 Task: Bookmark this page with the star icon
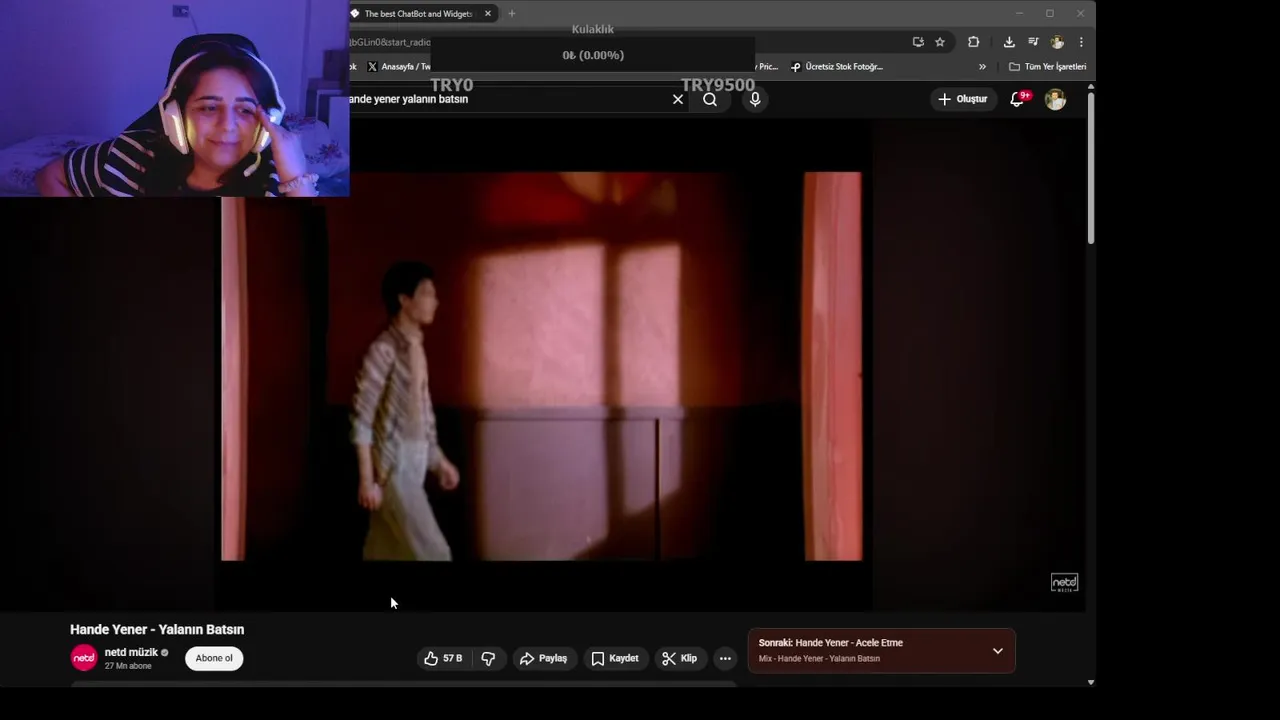point(940,42)
